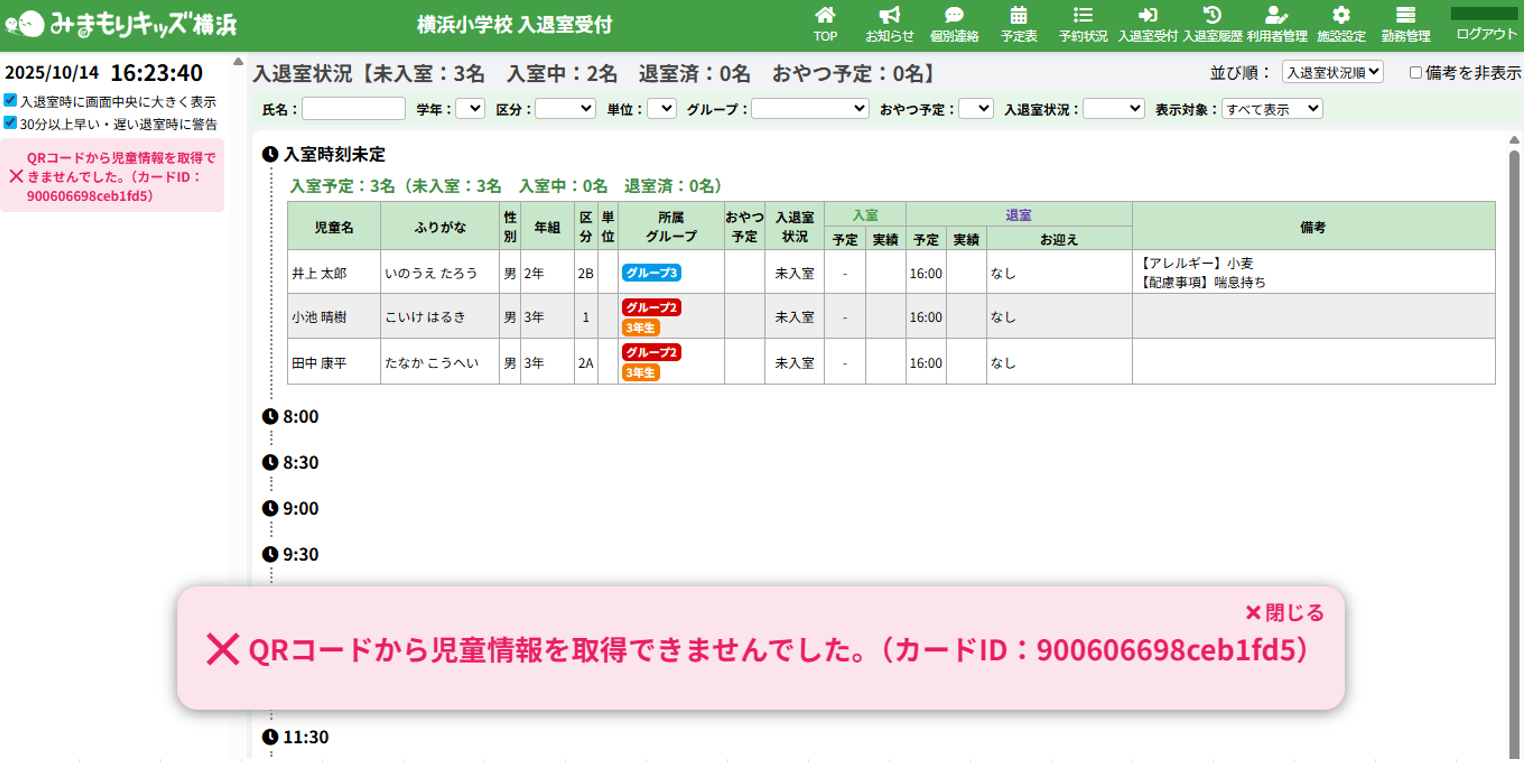Screen dimensions: 1524x762
Task: Open the 並び順 sort dropdown
Action: point(1332,72)
